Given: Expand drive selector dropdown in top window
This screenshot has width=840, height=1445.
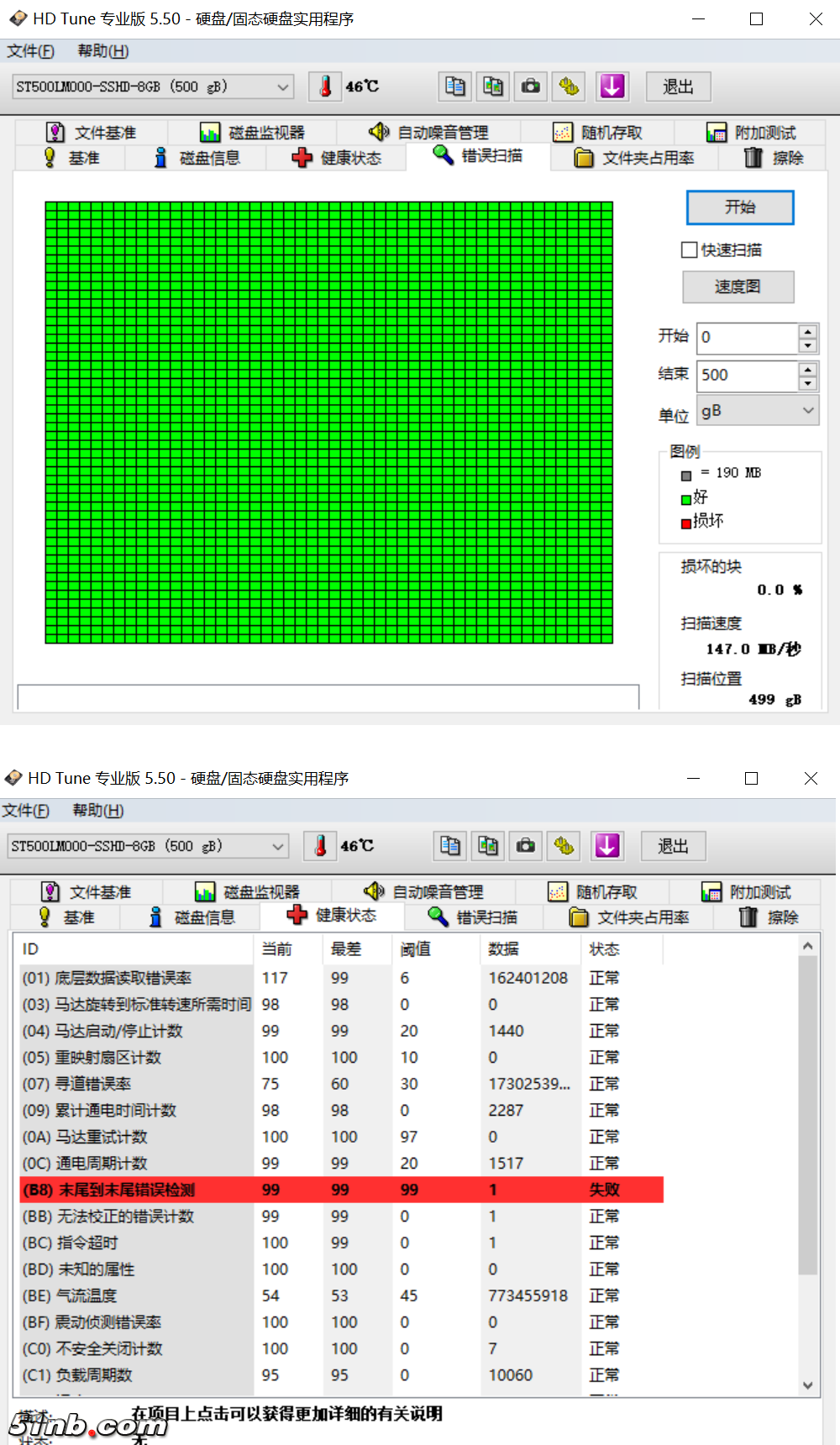Looking at the screenshot, I should 283,87.
